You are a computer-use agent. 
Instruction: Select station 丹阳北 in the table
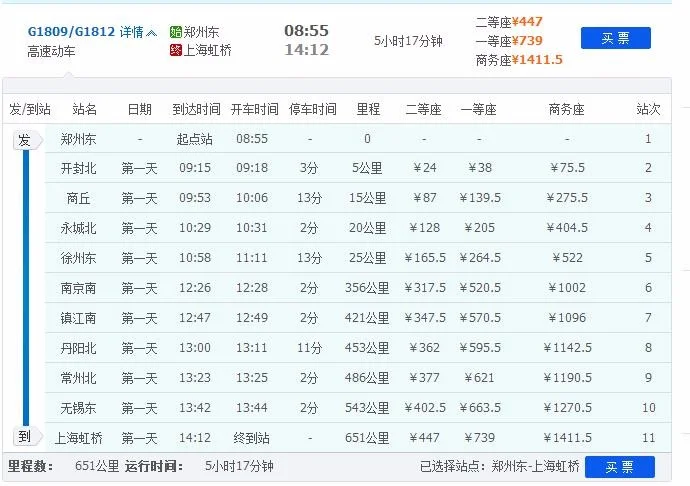pos(78,348)
